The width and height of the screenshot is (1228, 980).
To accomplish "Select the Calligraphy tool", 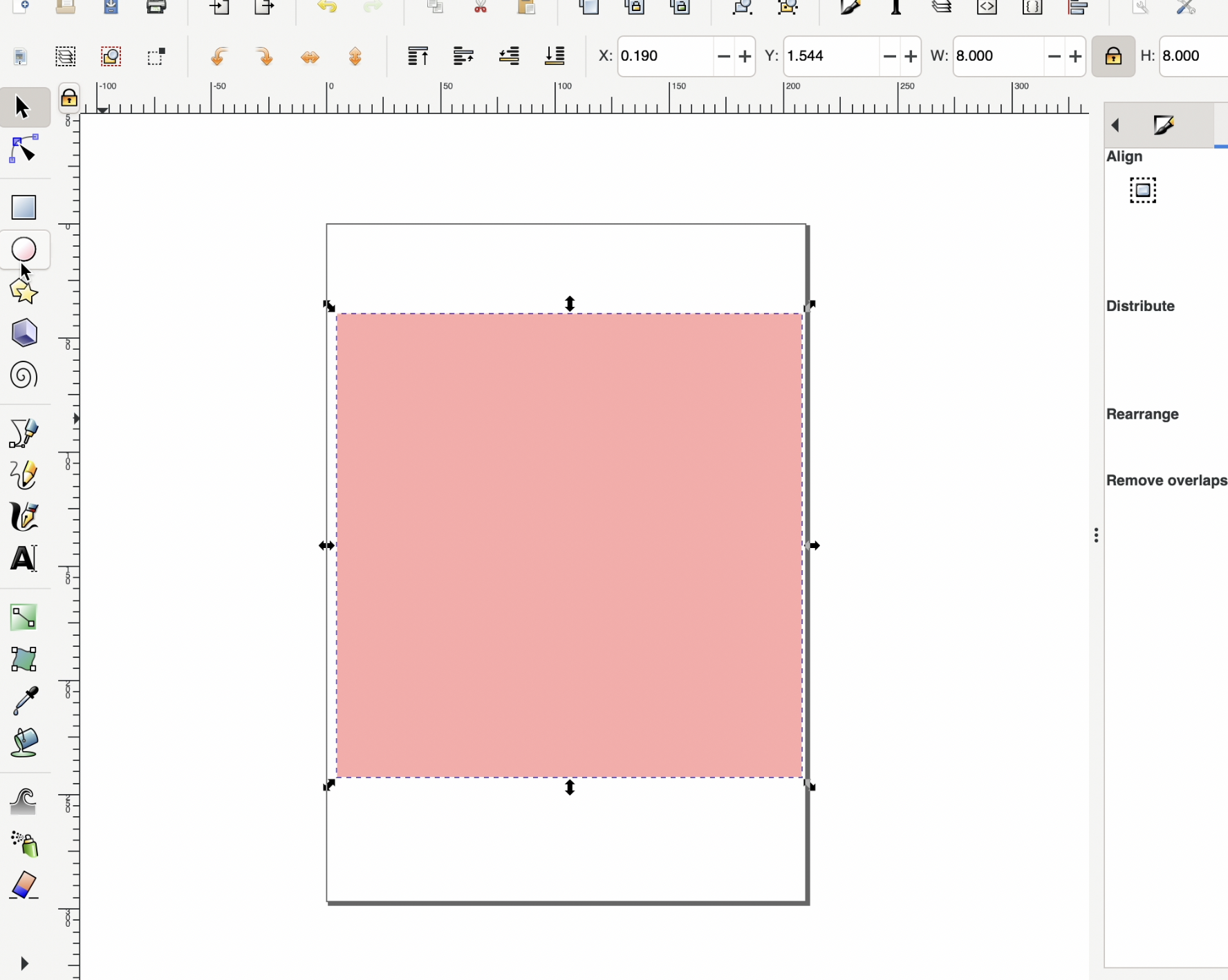I will (23, 517).
